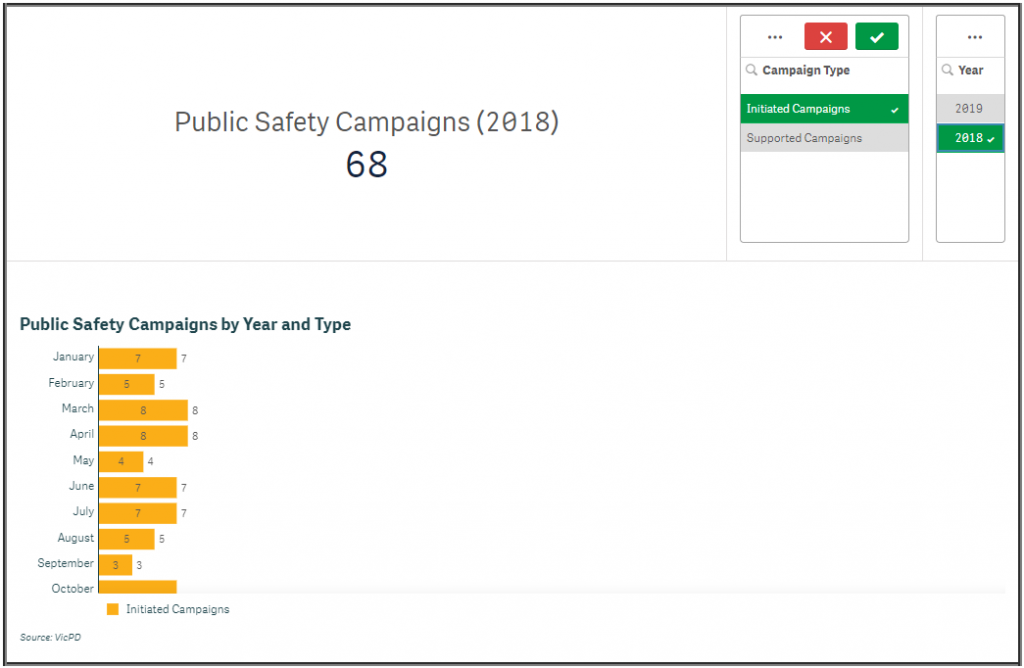Viewport: 1024px width, 668px height.
Task: Click the Campaign Type search magnifier icon
Action: (x=751, y=70)
